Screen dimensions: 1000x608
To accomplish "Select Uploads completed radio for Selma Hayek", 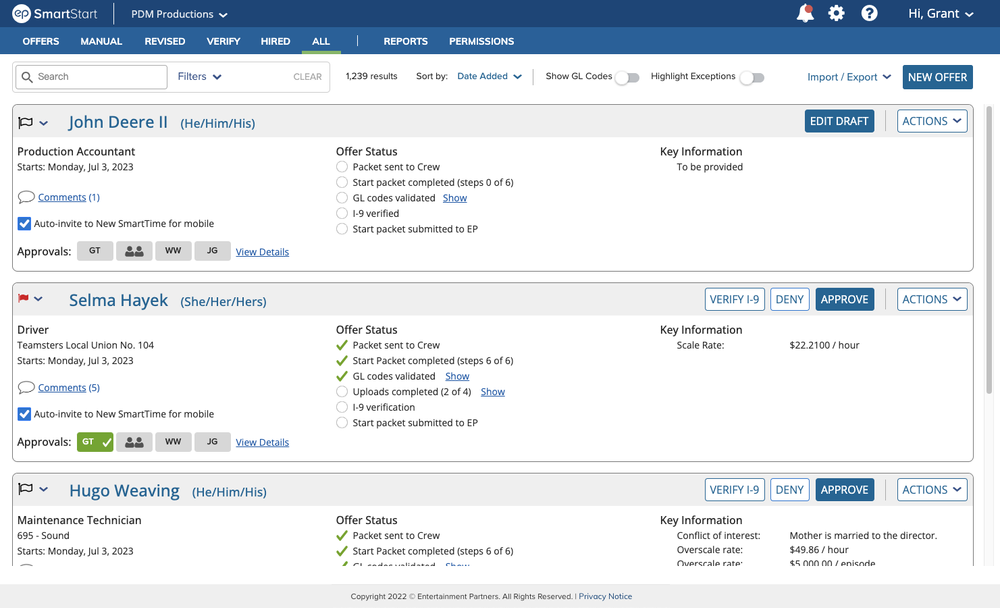I will click(342, 392).
